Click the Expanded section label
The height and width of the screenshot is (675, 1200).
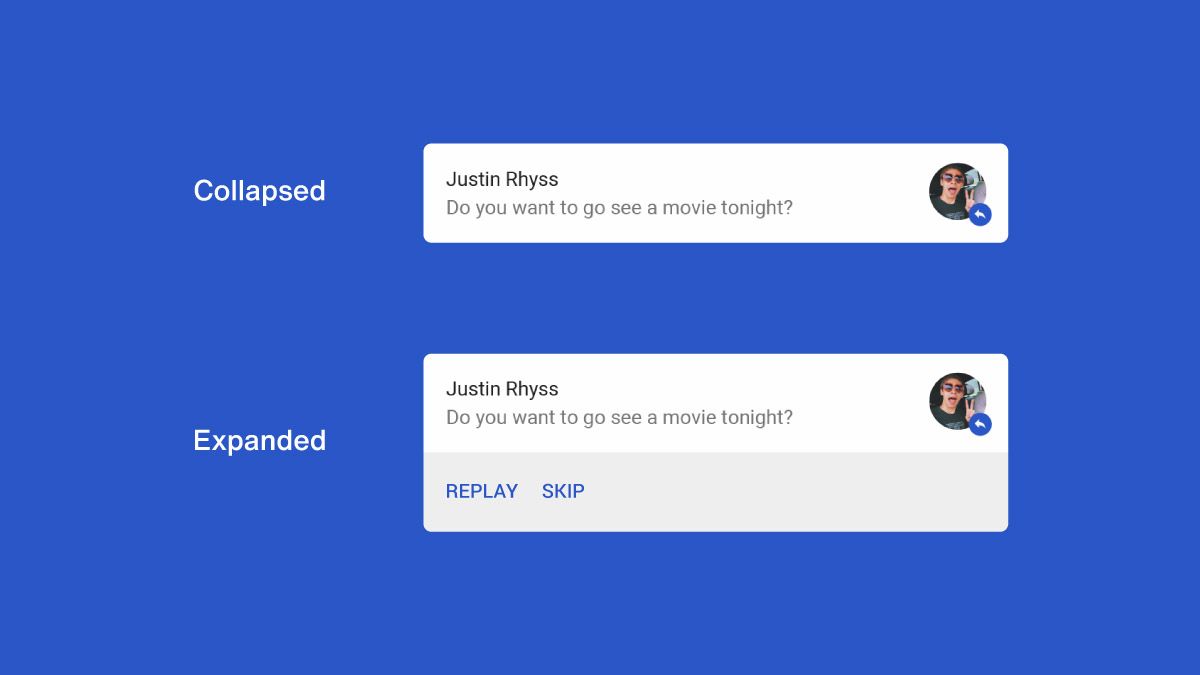click(x=259, y=440)
